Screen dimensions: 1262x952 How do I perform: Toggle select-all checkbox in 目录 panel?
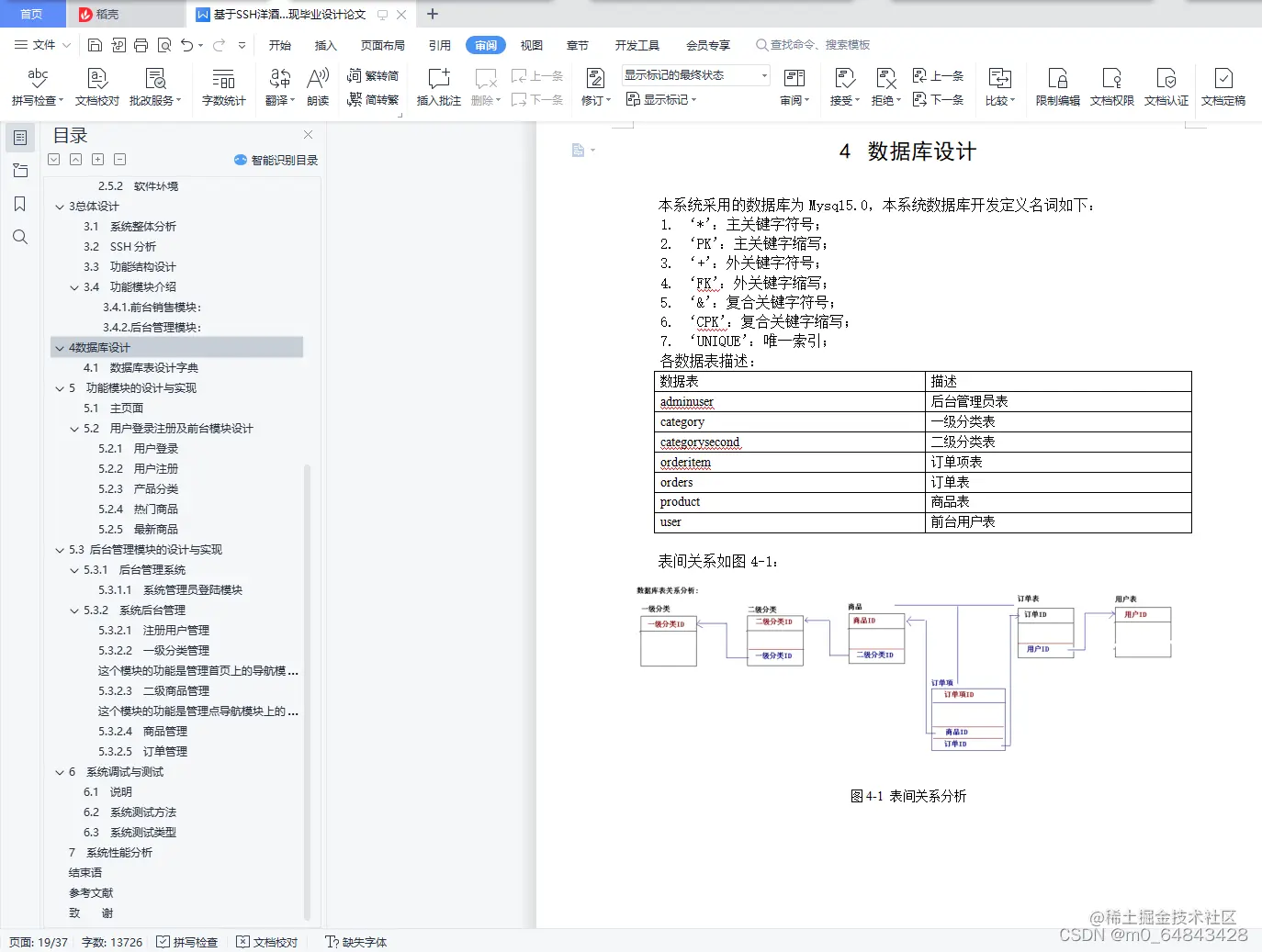52,159
